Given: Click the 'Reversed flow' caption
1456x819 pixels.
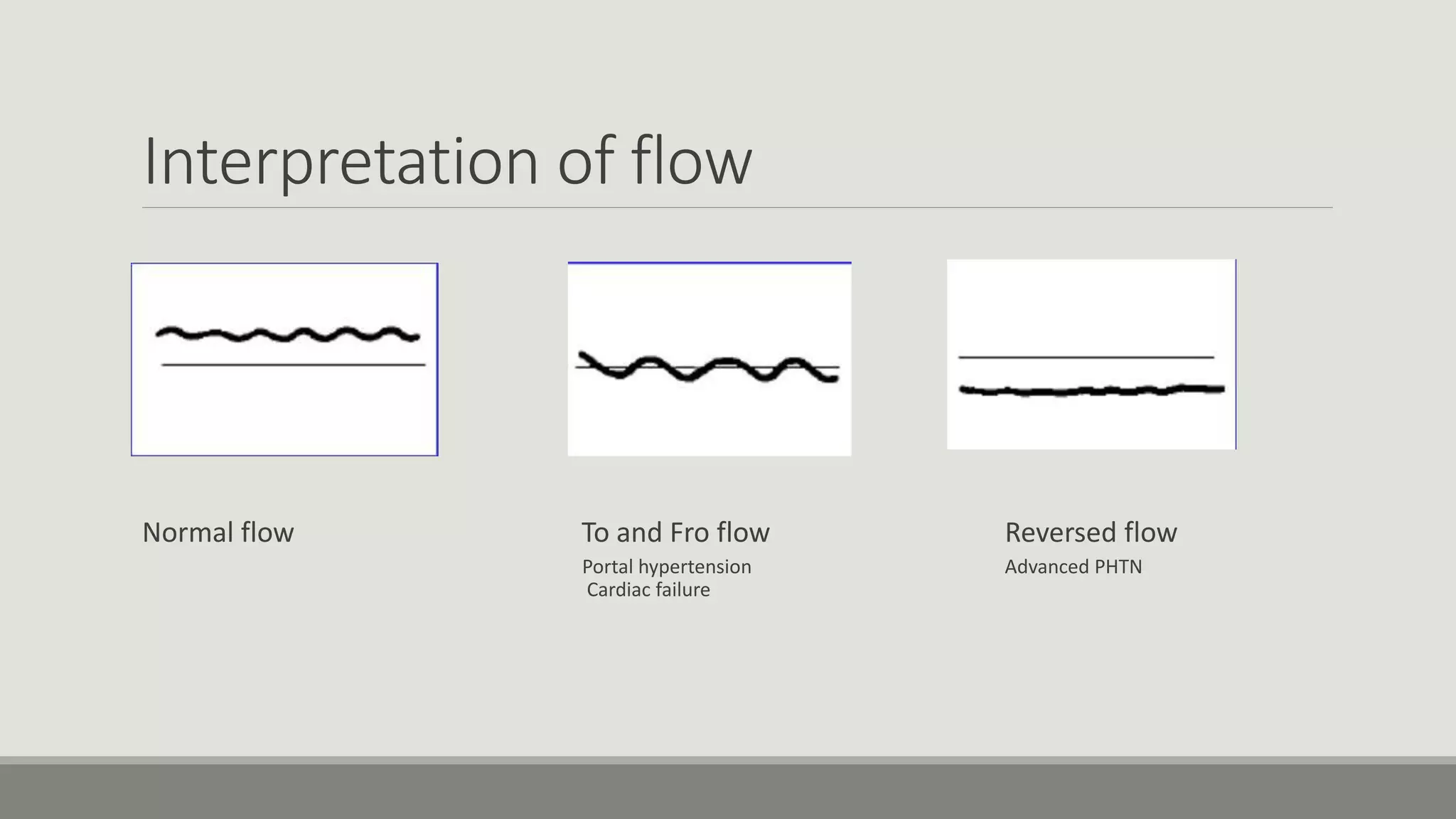Looking at the screenshot, I should coord(1091,532).
